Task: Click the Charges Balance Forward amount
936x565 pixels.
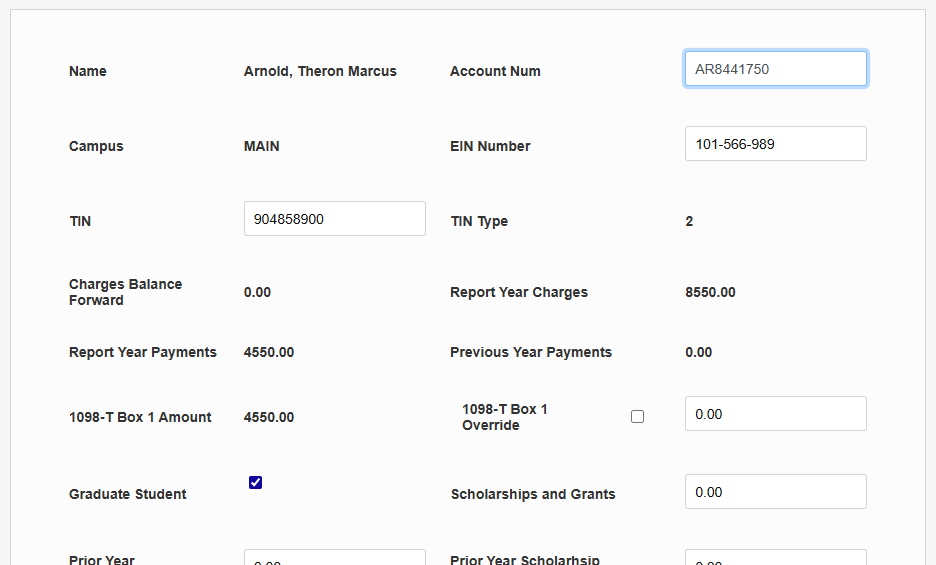Action: coord(257,293)
